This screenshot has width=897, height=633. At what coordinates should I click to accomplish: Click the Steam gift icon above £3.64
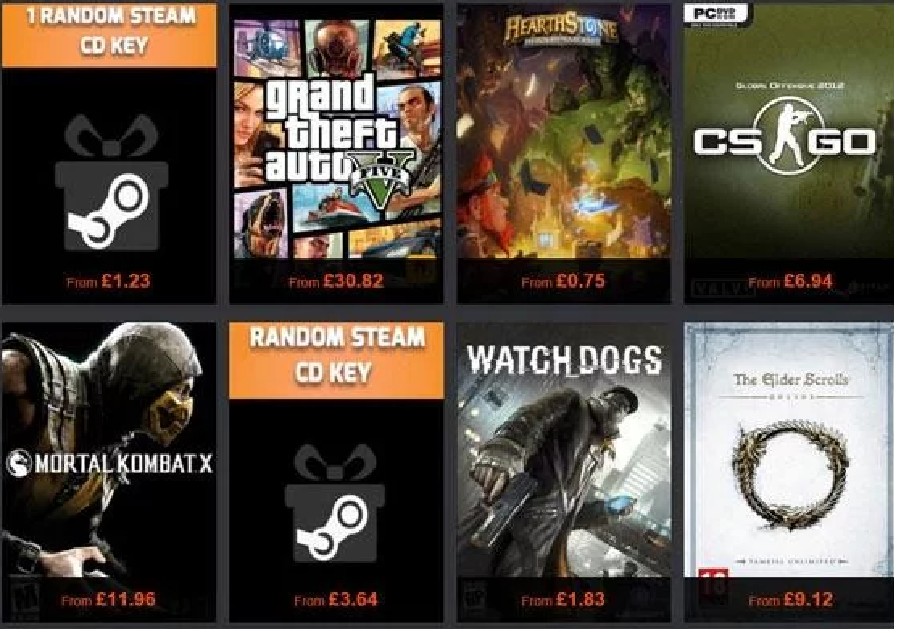click(x=335, y=503)
